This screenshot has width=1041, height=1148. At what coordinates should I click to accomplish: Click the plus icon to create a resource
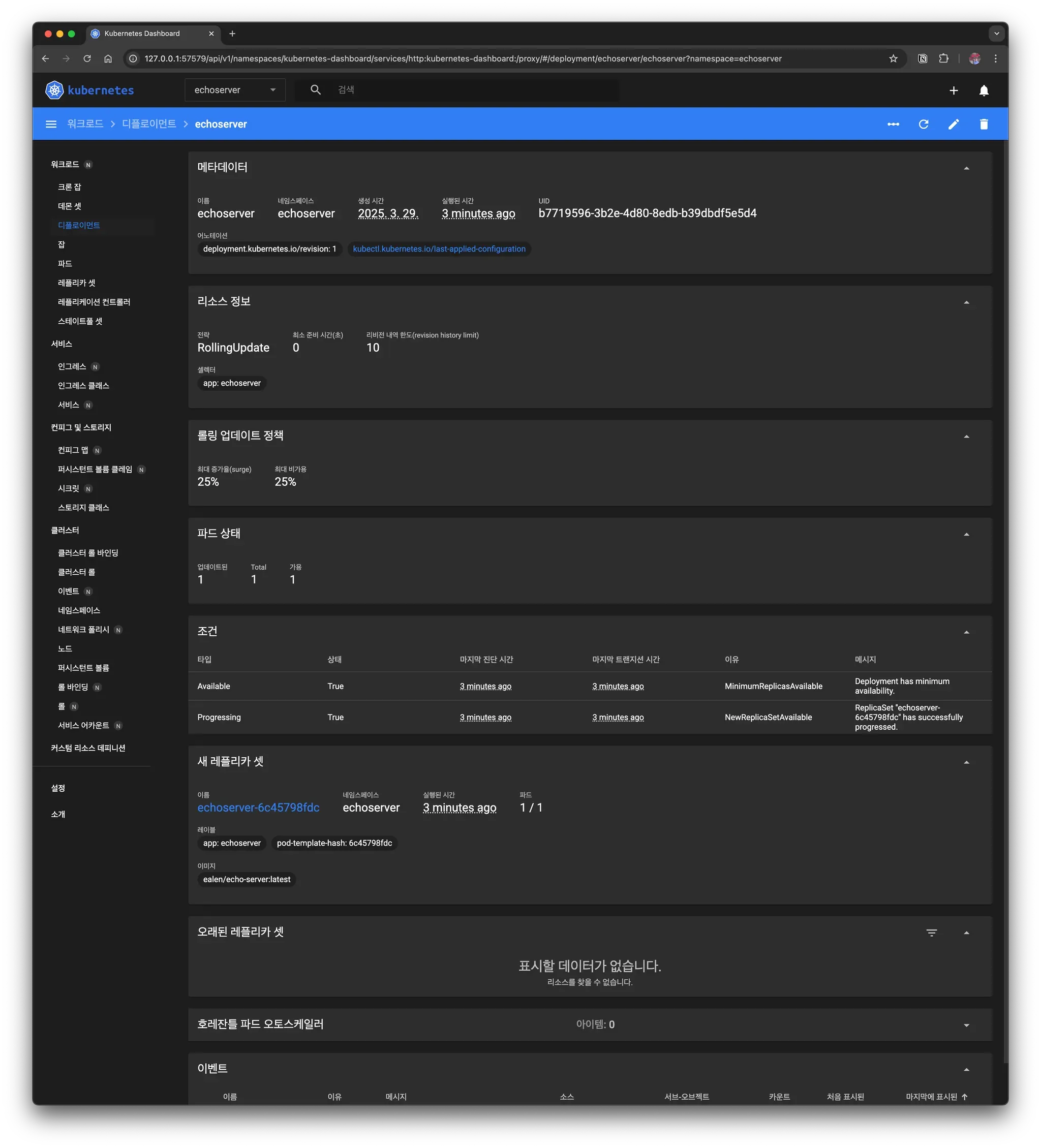coord(954,90)
